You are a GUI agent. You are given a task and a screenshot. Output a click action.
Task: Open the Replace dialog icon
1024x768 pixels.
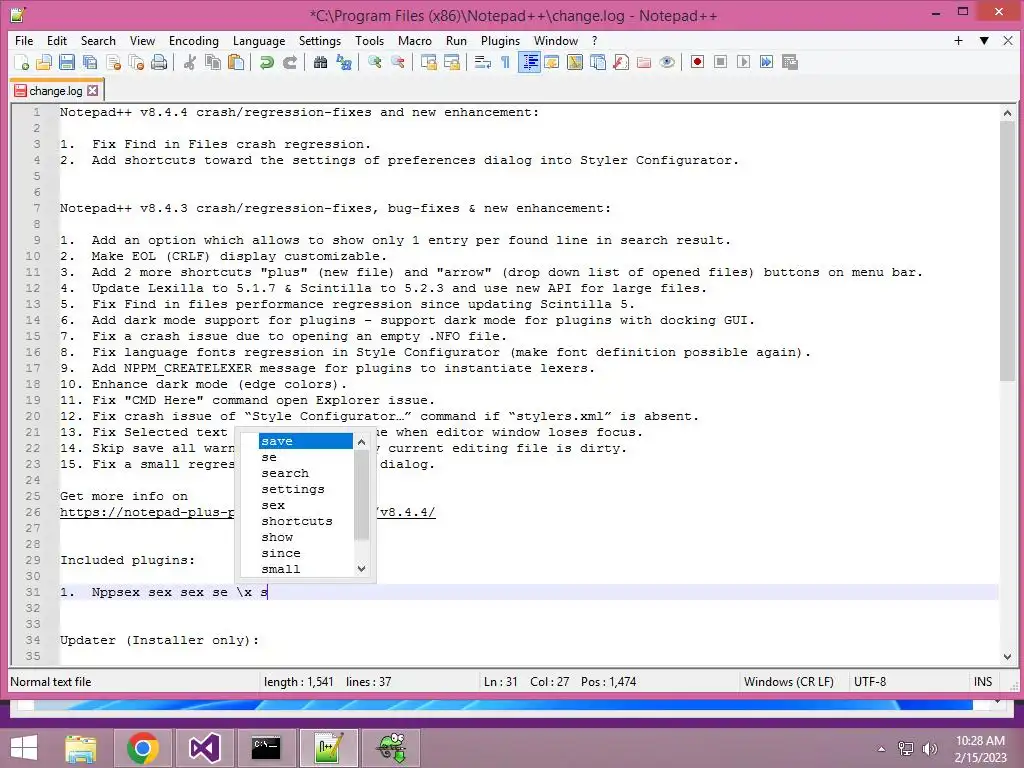[x=344, y=62]
